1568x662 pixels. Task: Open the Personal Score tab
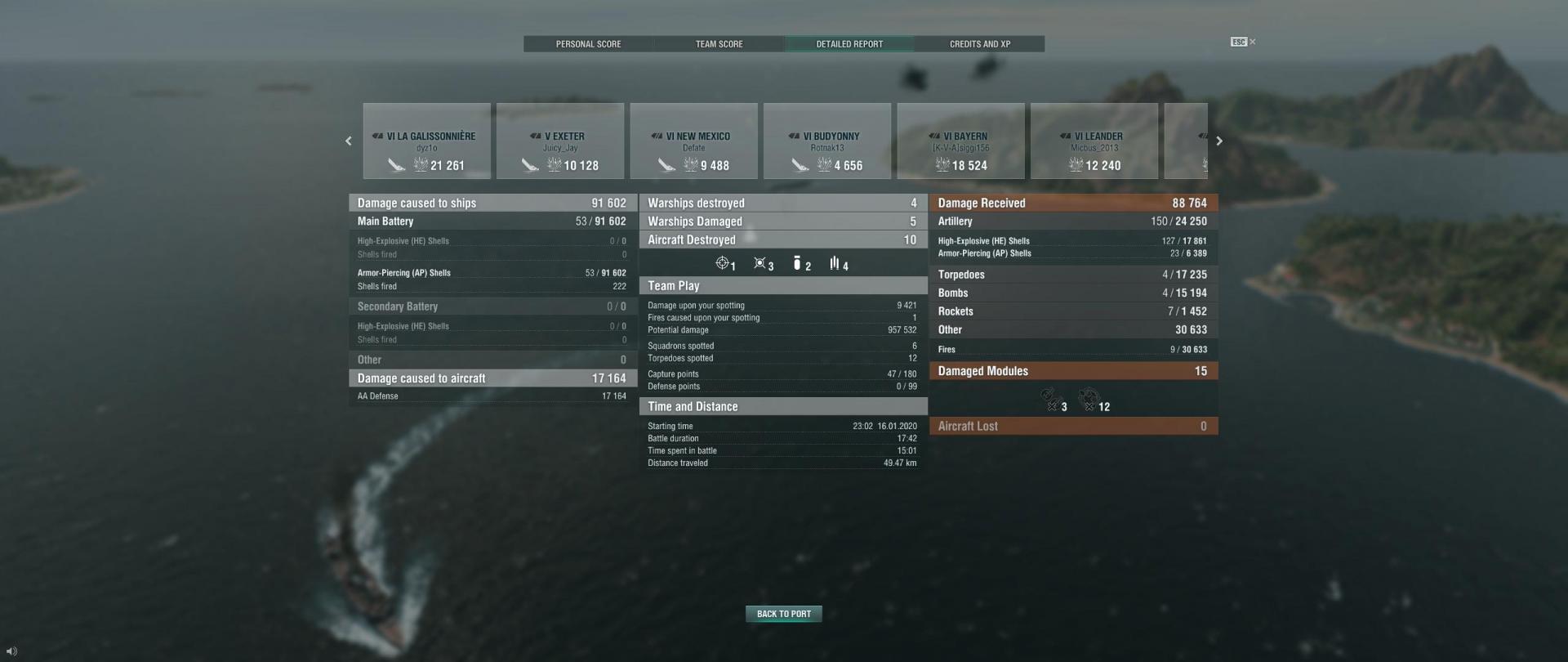click(588, 44)
